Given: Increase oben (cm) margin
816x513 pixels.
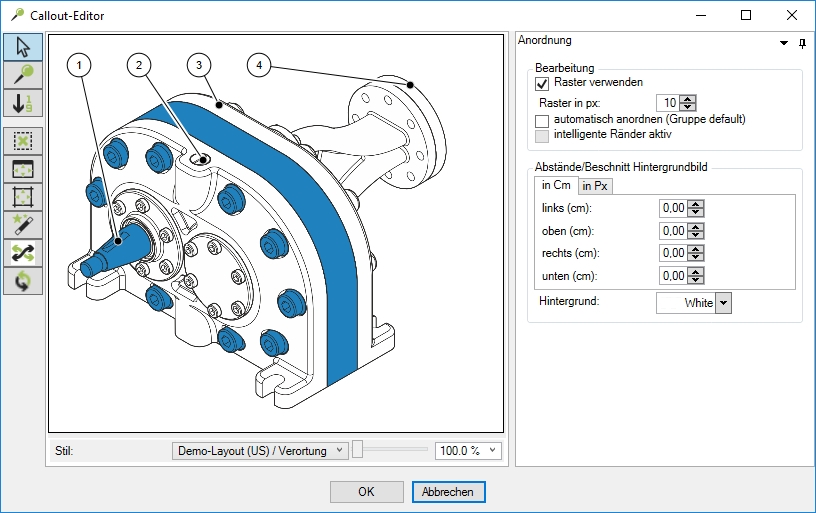Looking at the screenshot, I should [x=696, y=227].
